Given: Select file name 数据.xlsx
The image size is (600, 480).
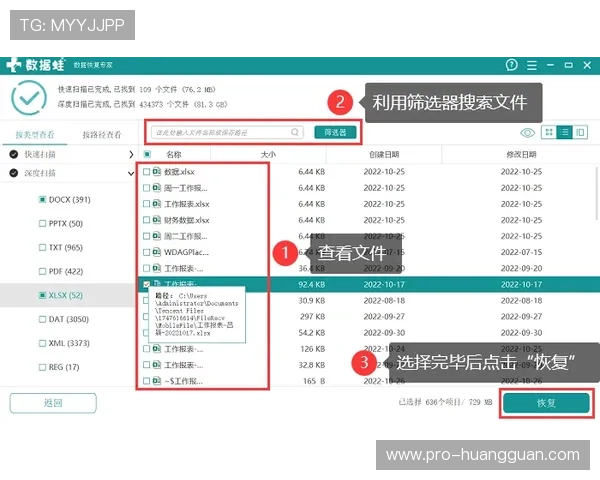Looking at the screenshot, I should [179, 171].
